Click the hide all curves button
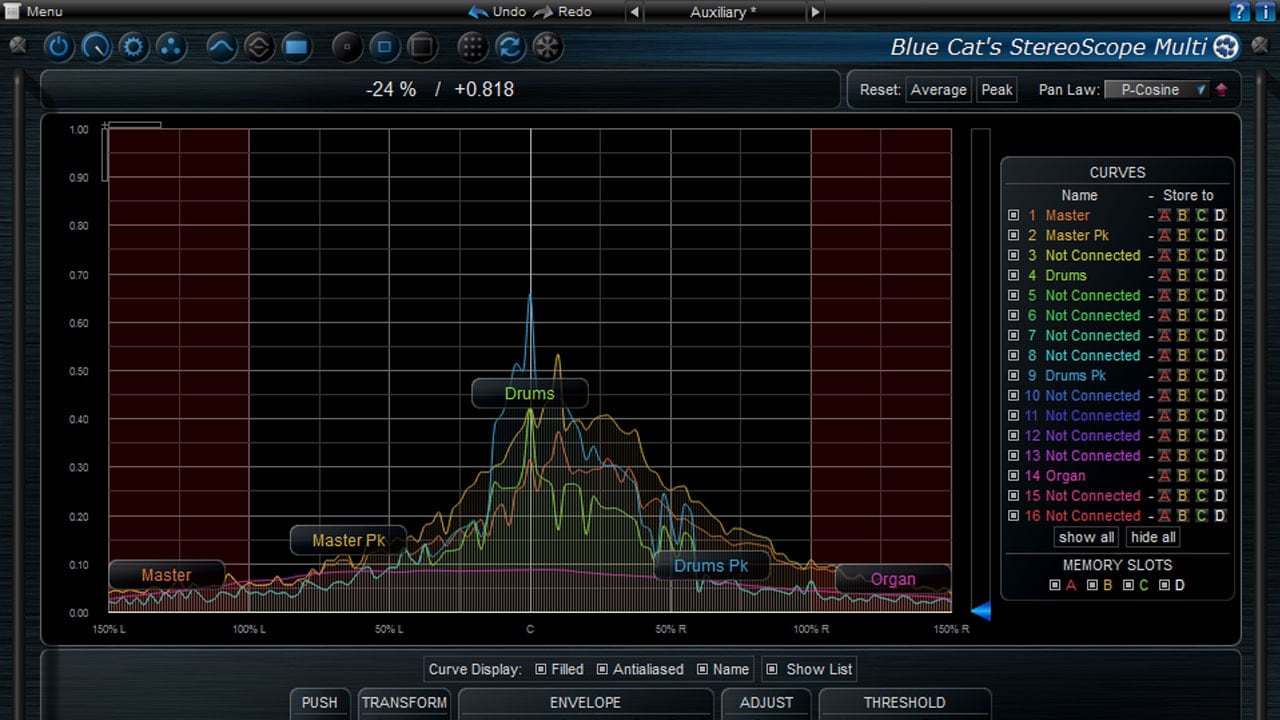This screenshot has width=1280, height=720. coord(1153,537)
